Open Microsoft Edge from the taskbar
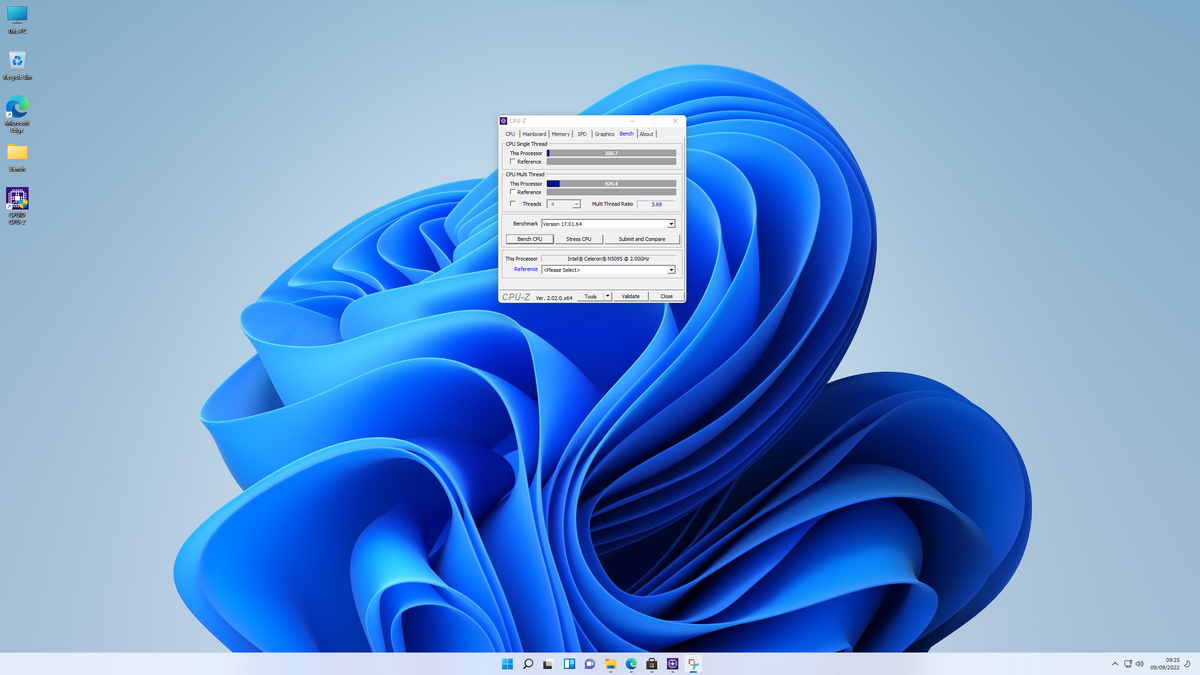Image resolution: width=1200 pixels, height=675 pixels. [x=631, y=664]
